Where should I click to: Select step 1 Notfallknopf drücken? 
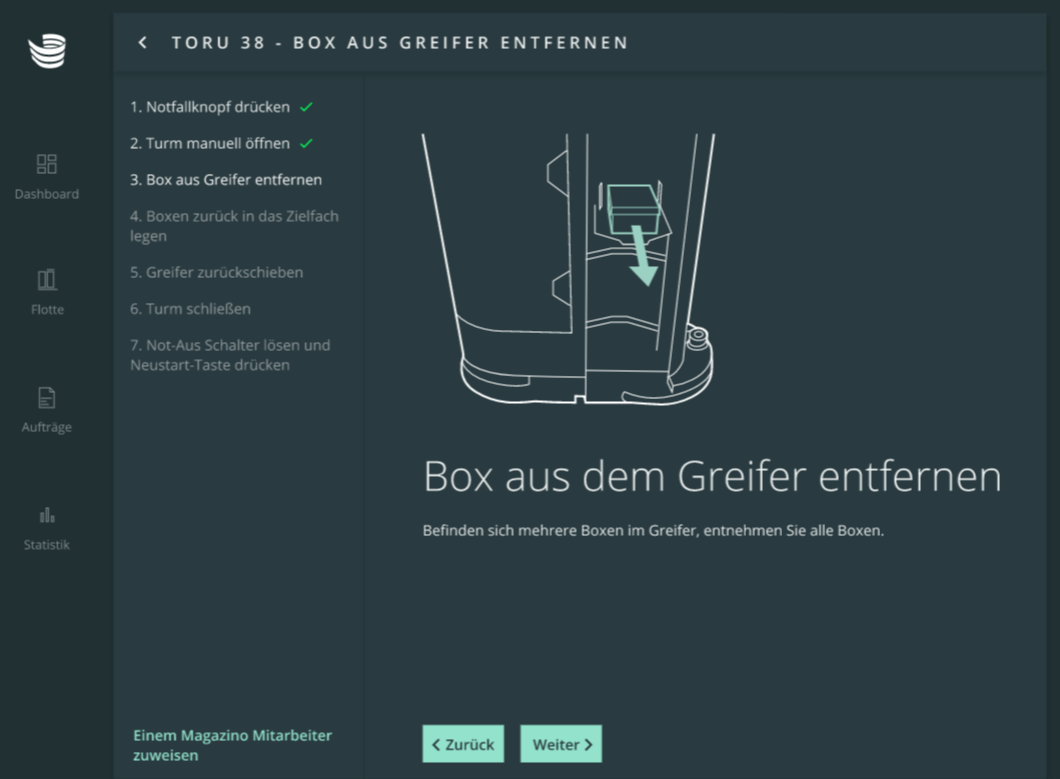click(x=210, y=107)
